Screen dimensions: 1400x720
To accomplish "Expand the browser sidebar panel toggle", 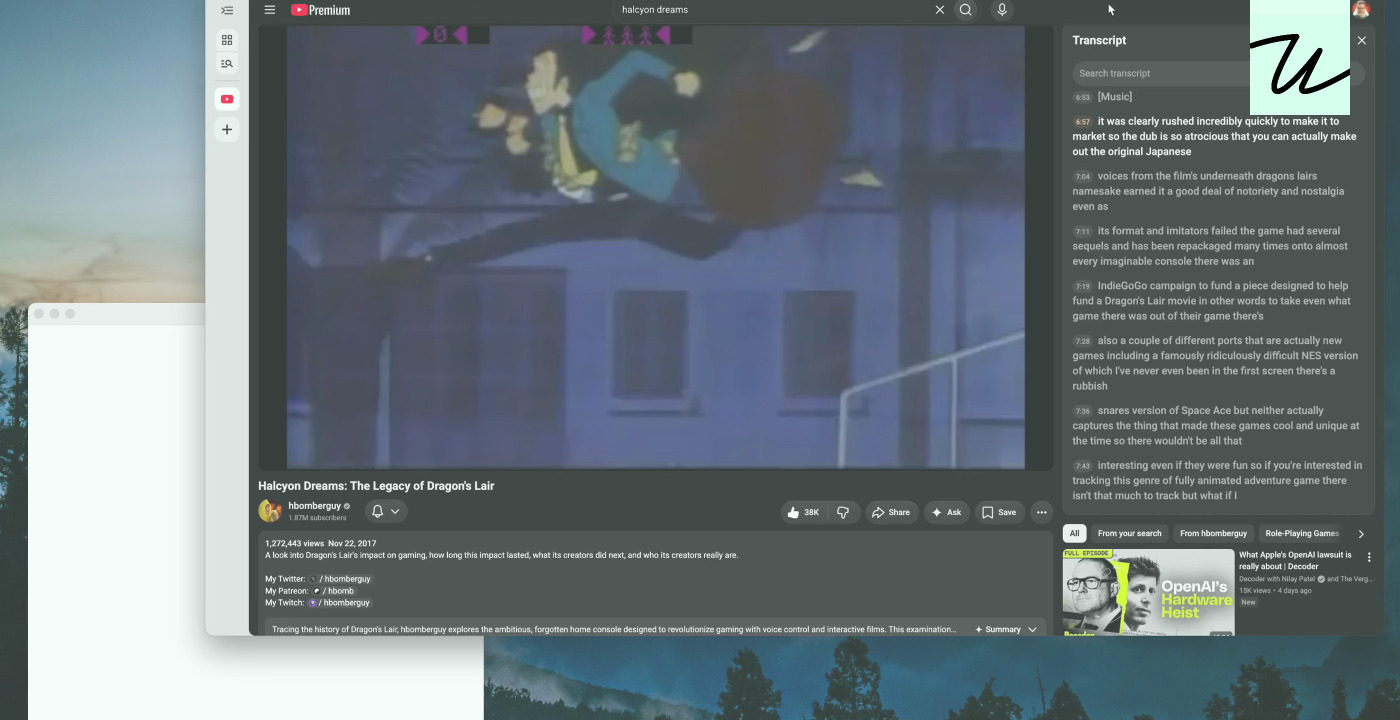I will [227, 11].
